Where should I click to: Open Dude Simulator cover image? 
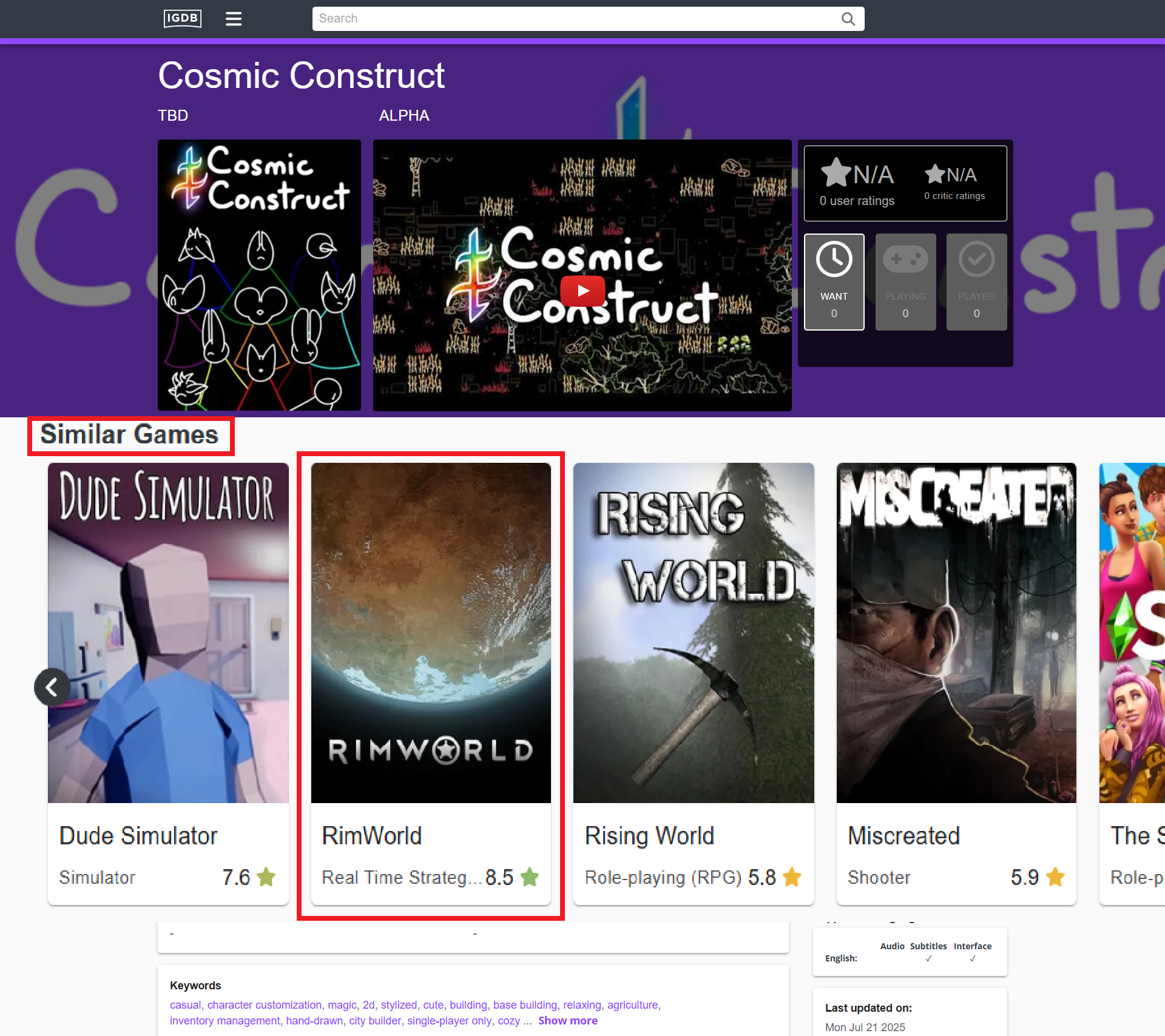168,633
